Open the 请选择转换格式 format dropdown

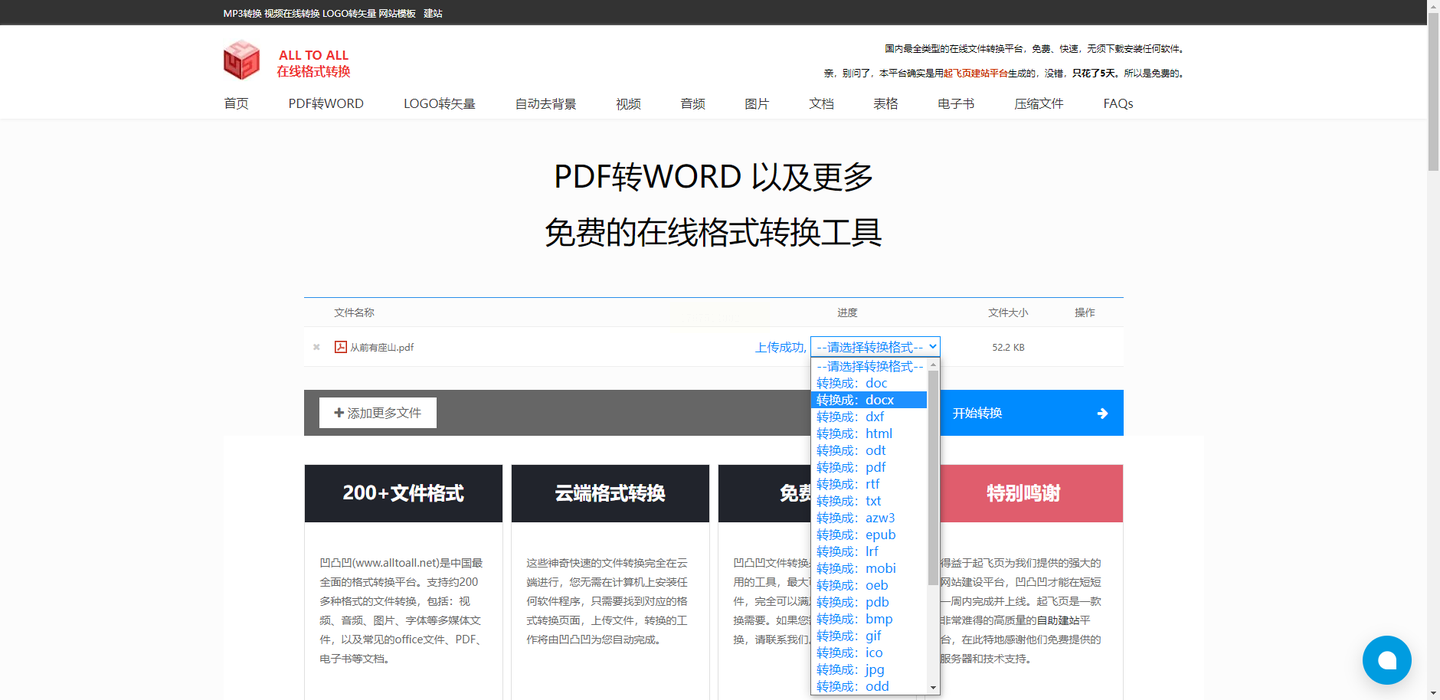pos(875,347)
